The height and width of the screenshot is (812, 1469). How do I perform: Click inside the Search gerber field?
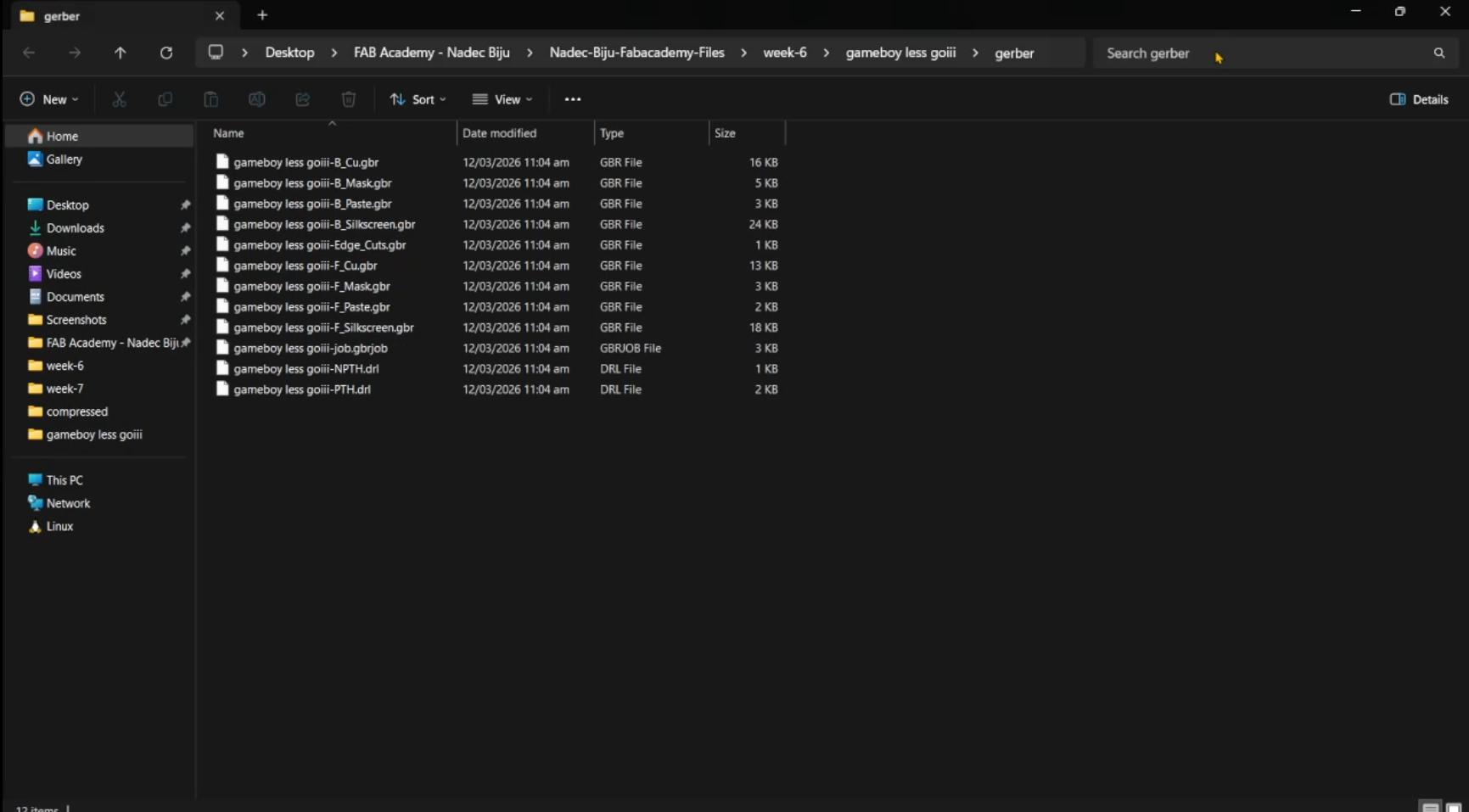pyautogui.click(x=1231, y=52)
